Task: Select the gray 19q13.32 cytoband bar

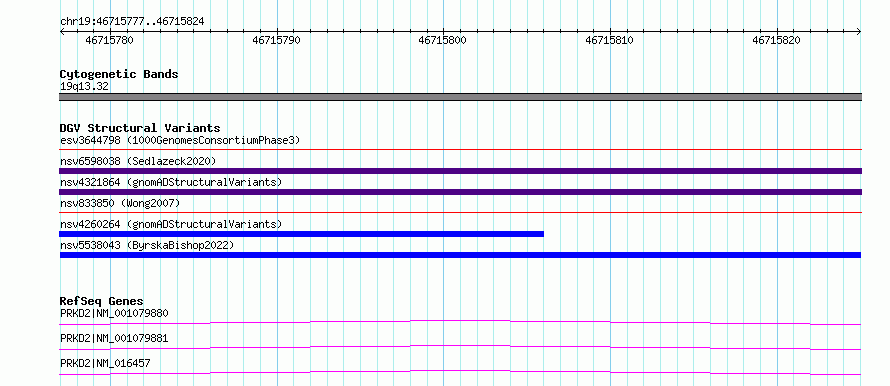Action: (460, 97)
